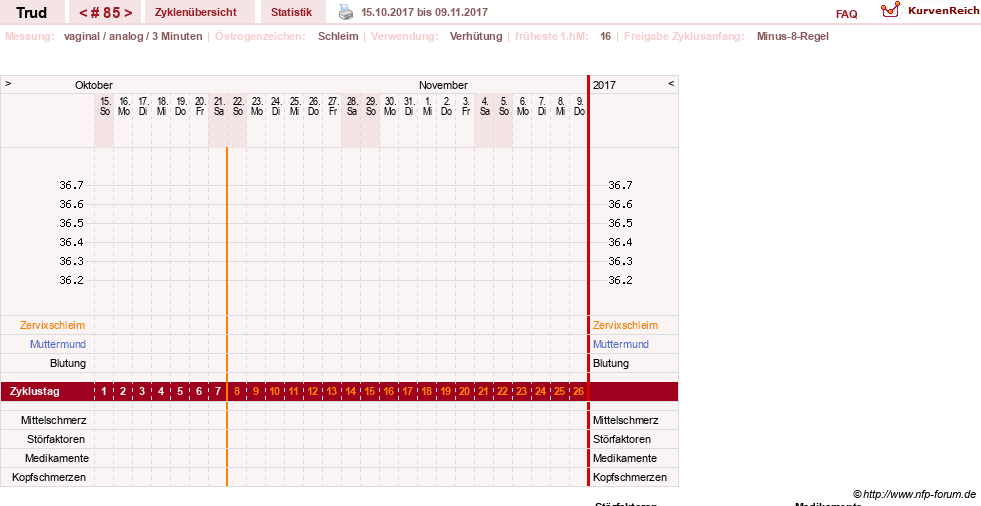Click the left 36.7 temperature label
The width and height of the screenshot is (981, 506).
coord(71,185)
